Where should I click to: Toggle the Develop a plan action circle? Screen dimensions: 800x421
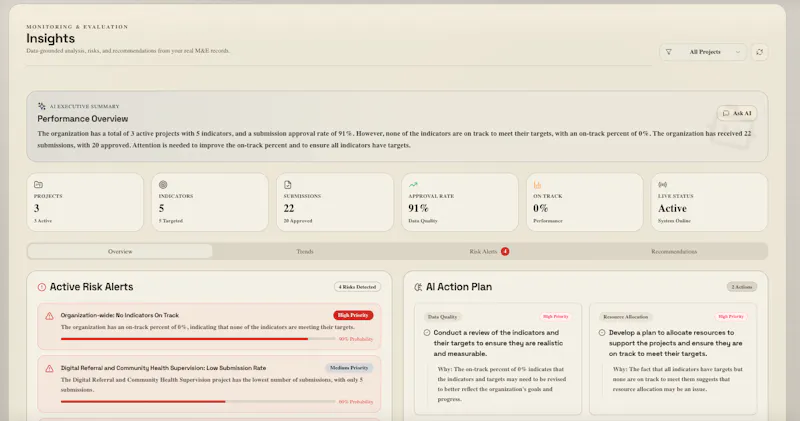(602, 333)
